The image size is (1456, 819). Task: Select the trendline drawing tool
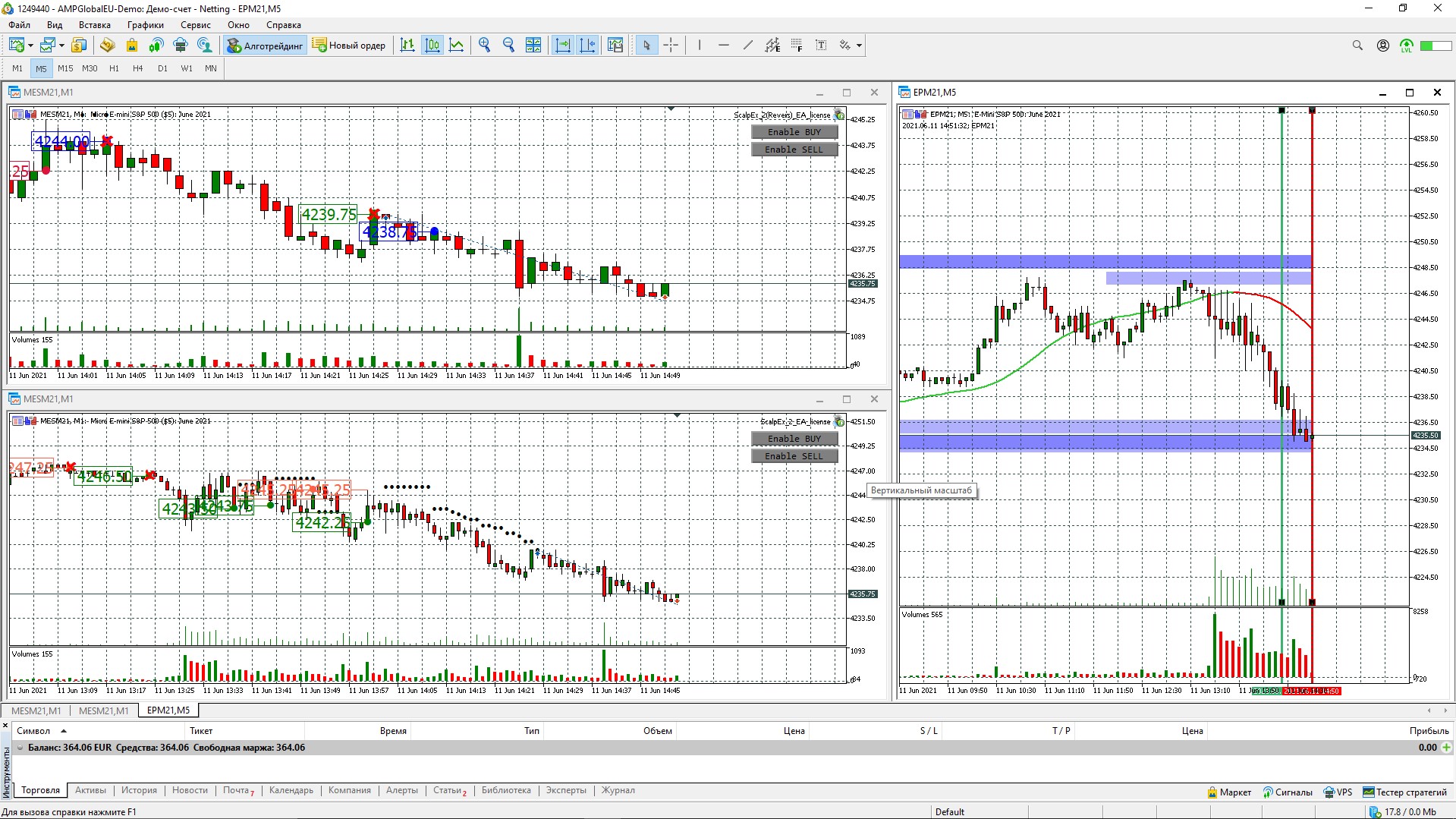pos(748,46)
